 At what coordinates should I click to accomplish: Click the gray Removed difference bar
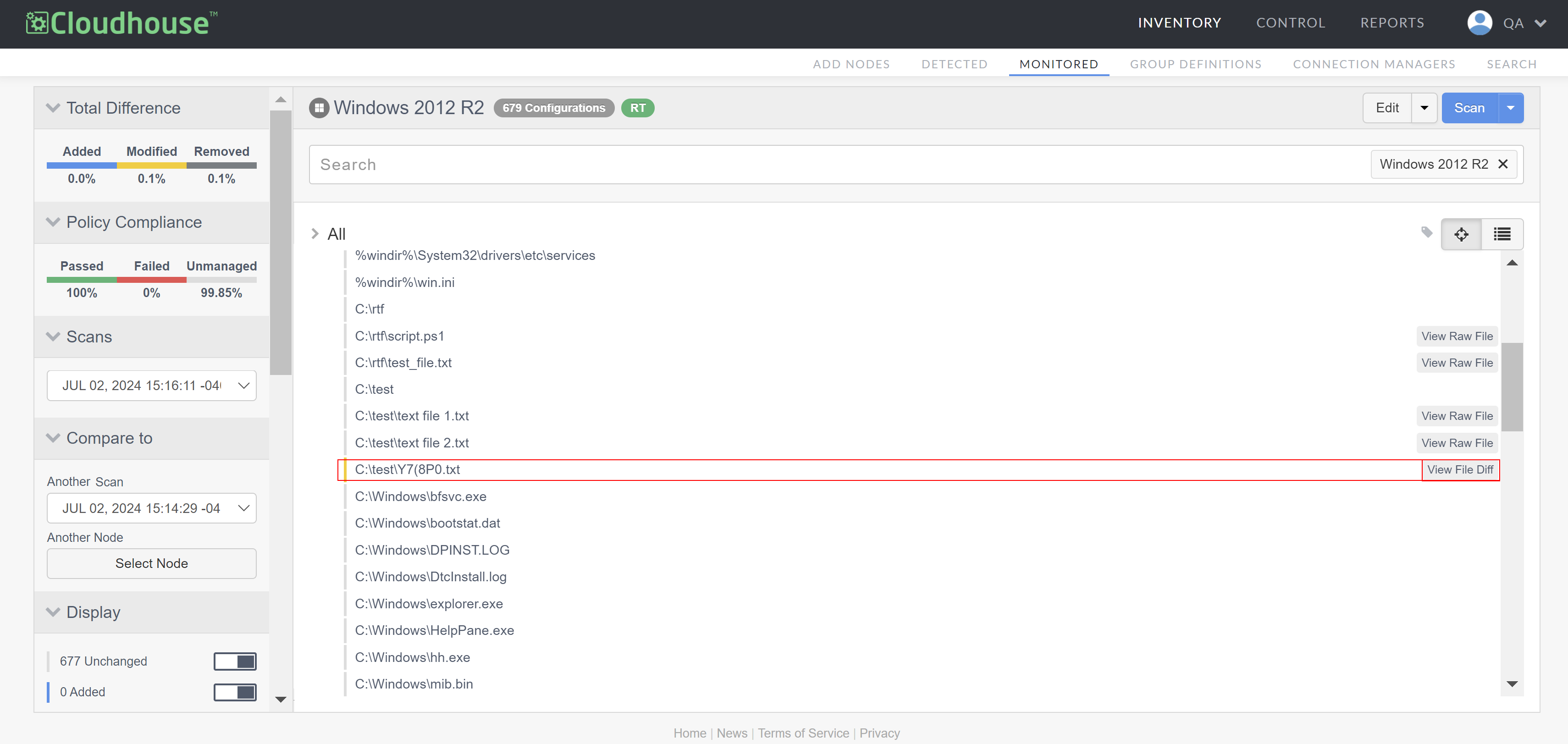[x=221, y=165]
